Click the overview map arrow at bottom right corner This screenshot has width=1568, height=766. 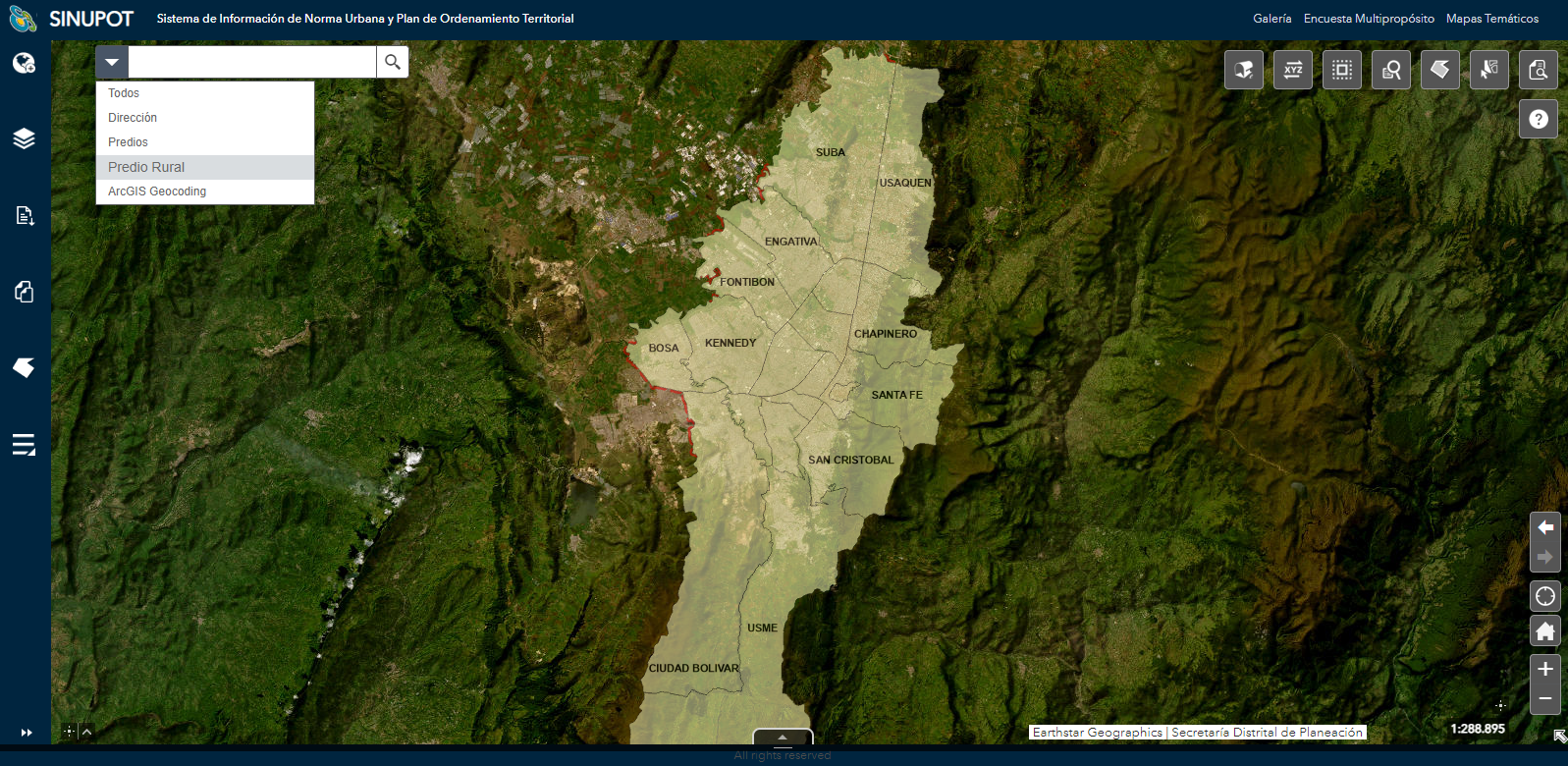point(1559,736)
